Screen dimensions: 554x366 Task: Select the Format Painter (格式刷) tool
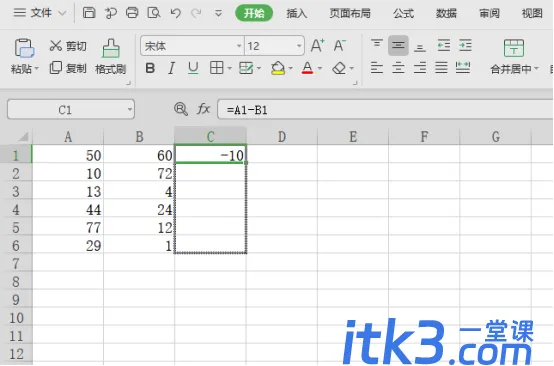click(x=111, y=57)
